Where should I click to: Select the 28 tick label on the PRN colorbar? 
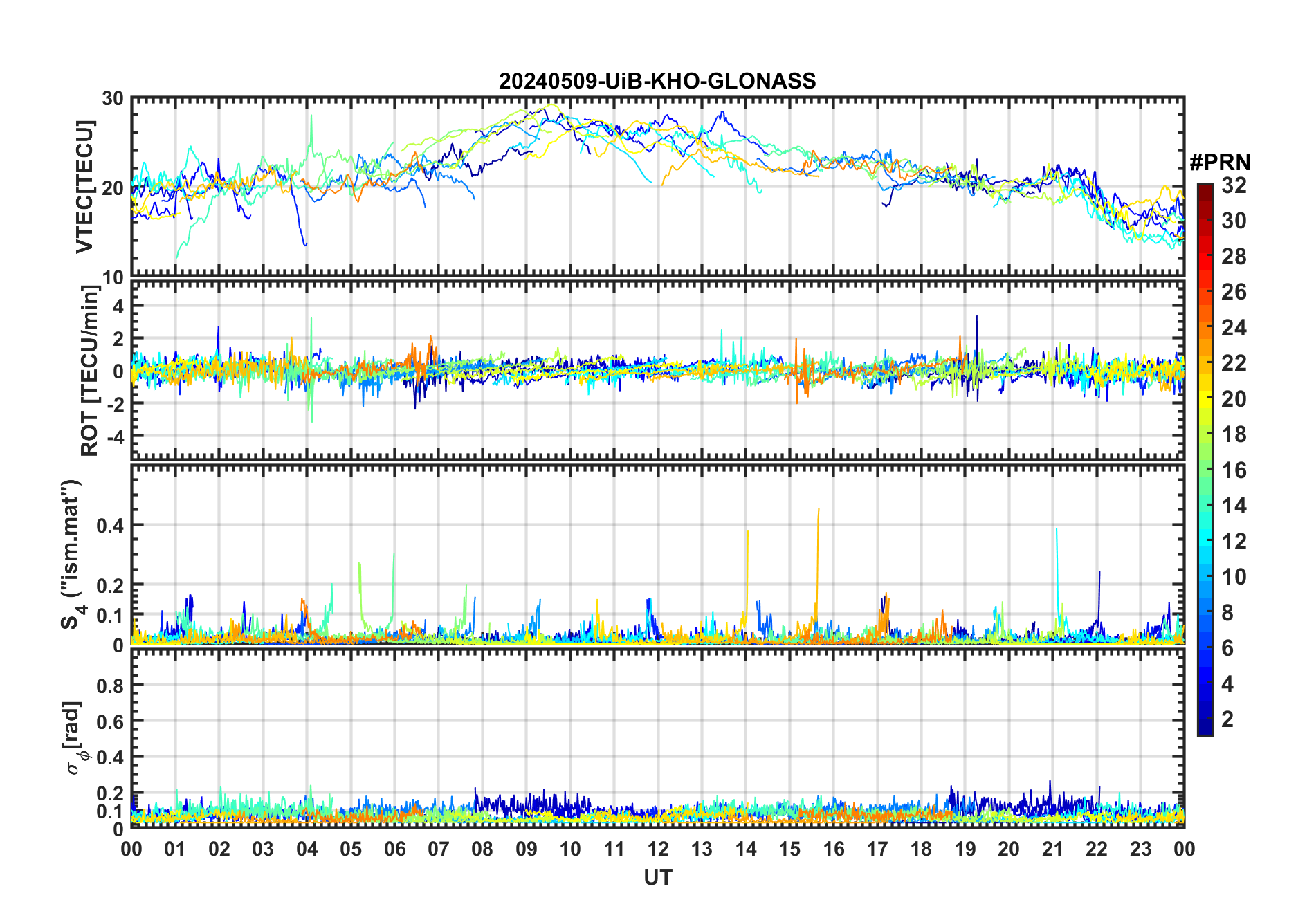(1234, 257)
